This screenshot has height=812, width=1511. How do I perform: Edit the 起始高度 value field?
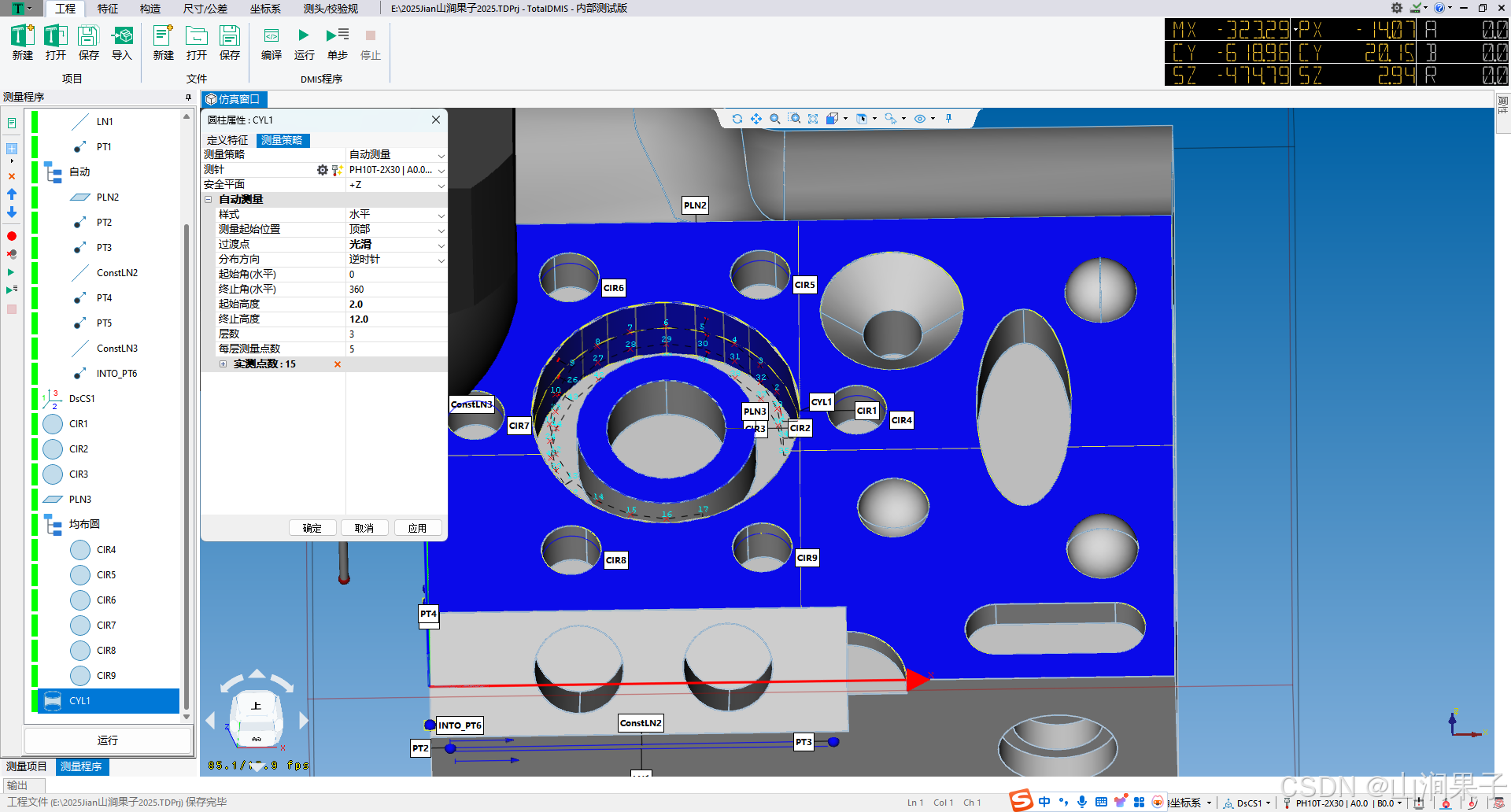point(396,304)
